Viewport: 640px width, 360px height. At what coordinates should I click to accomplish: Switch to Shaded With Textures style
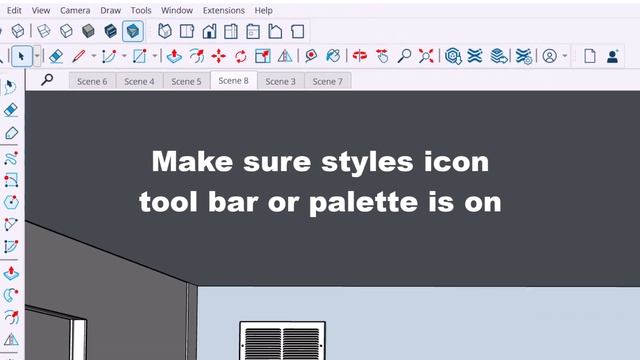tap(111, 31)
